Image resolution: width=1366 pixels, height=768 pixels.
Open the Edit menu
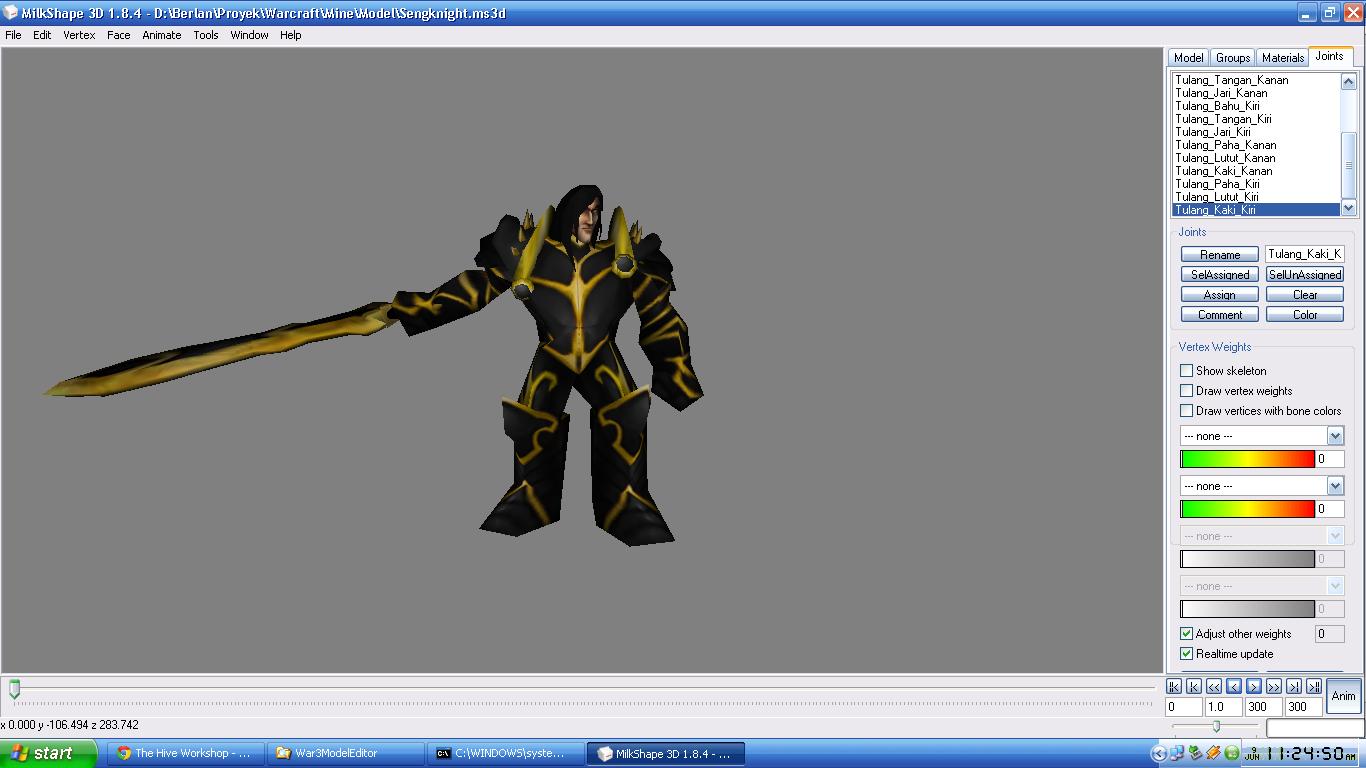pyautogui.click(x=42, y=35)
